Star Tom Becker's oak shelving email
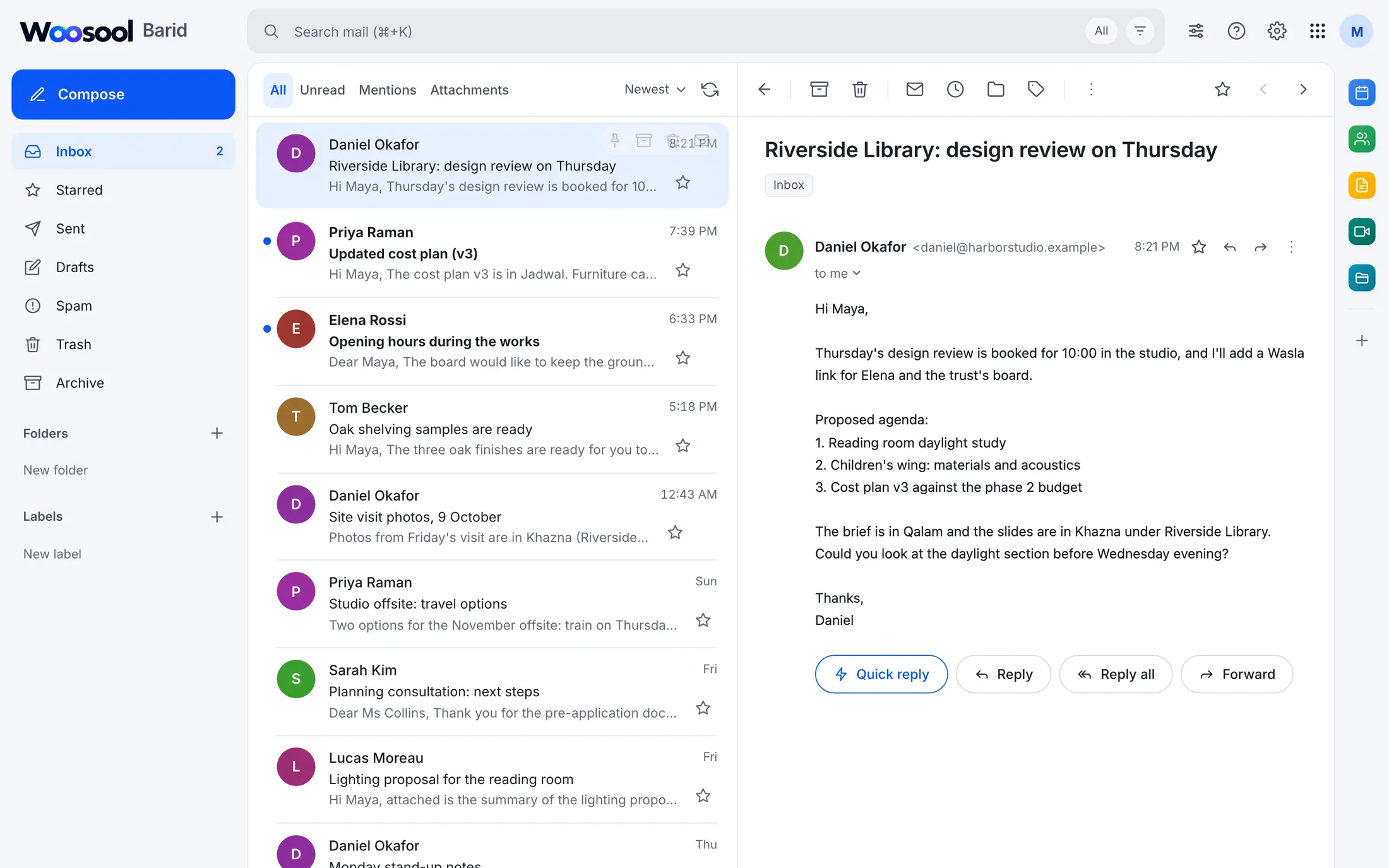 click(683, 446)
